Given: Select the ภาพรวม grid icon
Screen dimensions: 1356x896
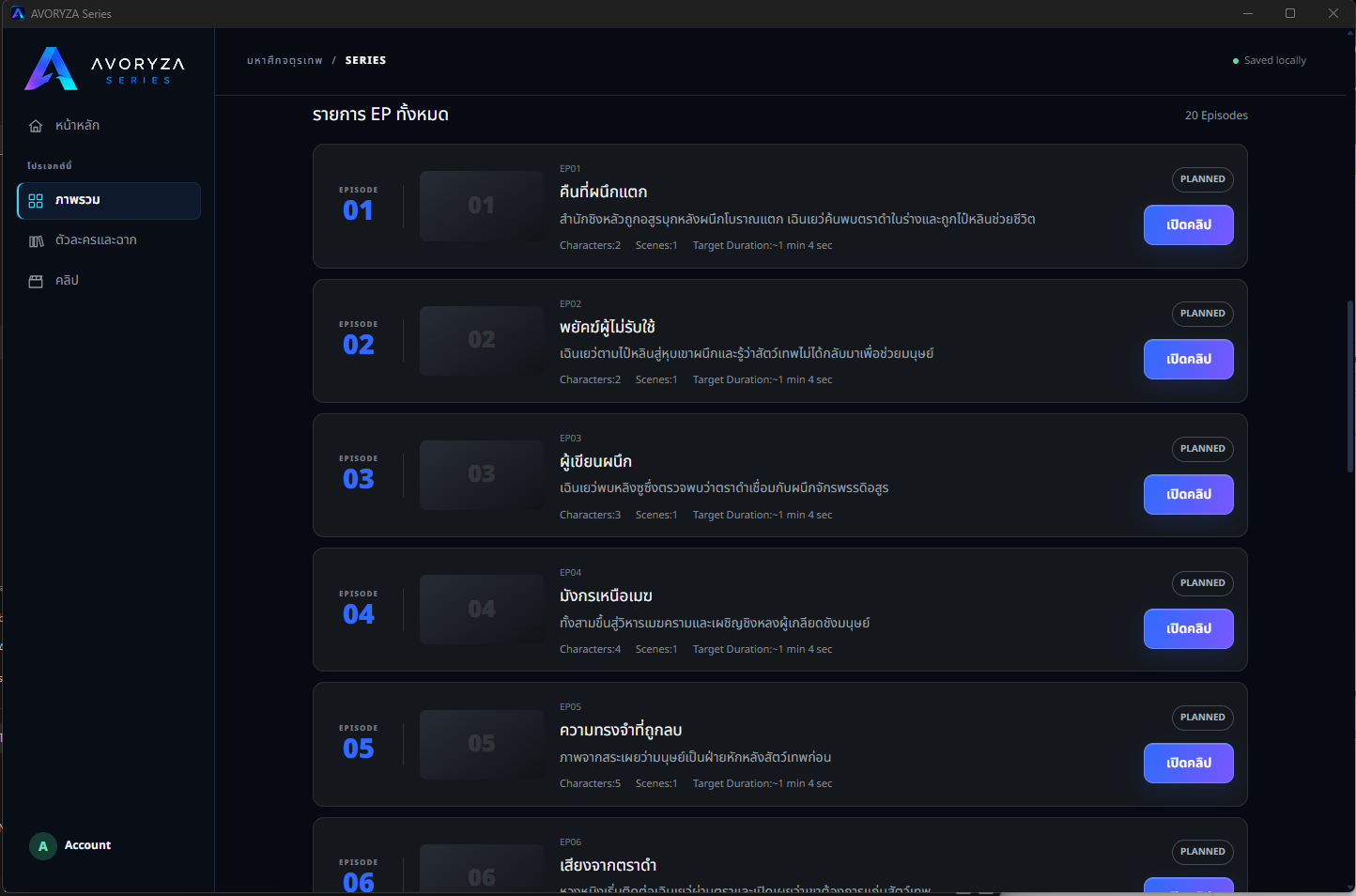Looking at the screenshot, I should point(36,201).
